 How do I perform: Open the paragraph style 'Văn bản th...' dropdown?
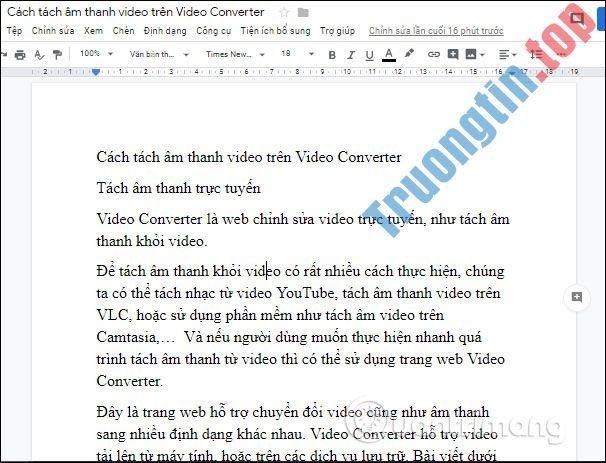point(159,54)
